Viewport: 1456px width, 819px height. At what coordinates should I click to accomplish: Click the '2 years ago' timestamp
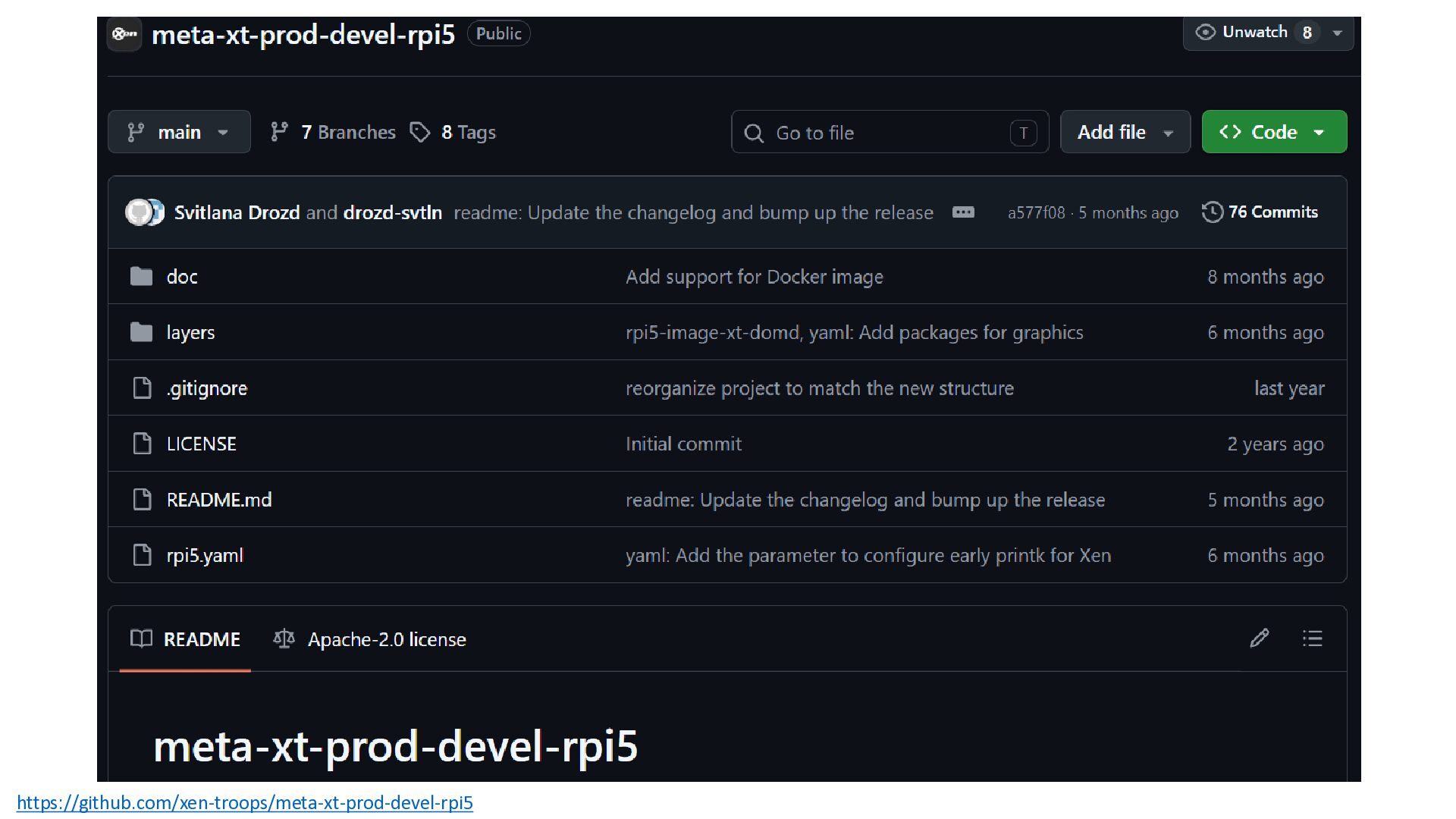[x=1276, y=444]
